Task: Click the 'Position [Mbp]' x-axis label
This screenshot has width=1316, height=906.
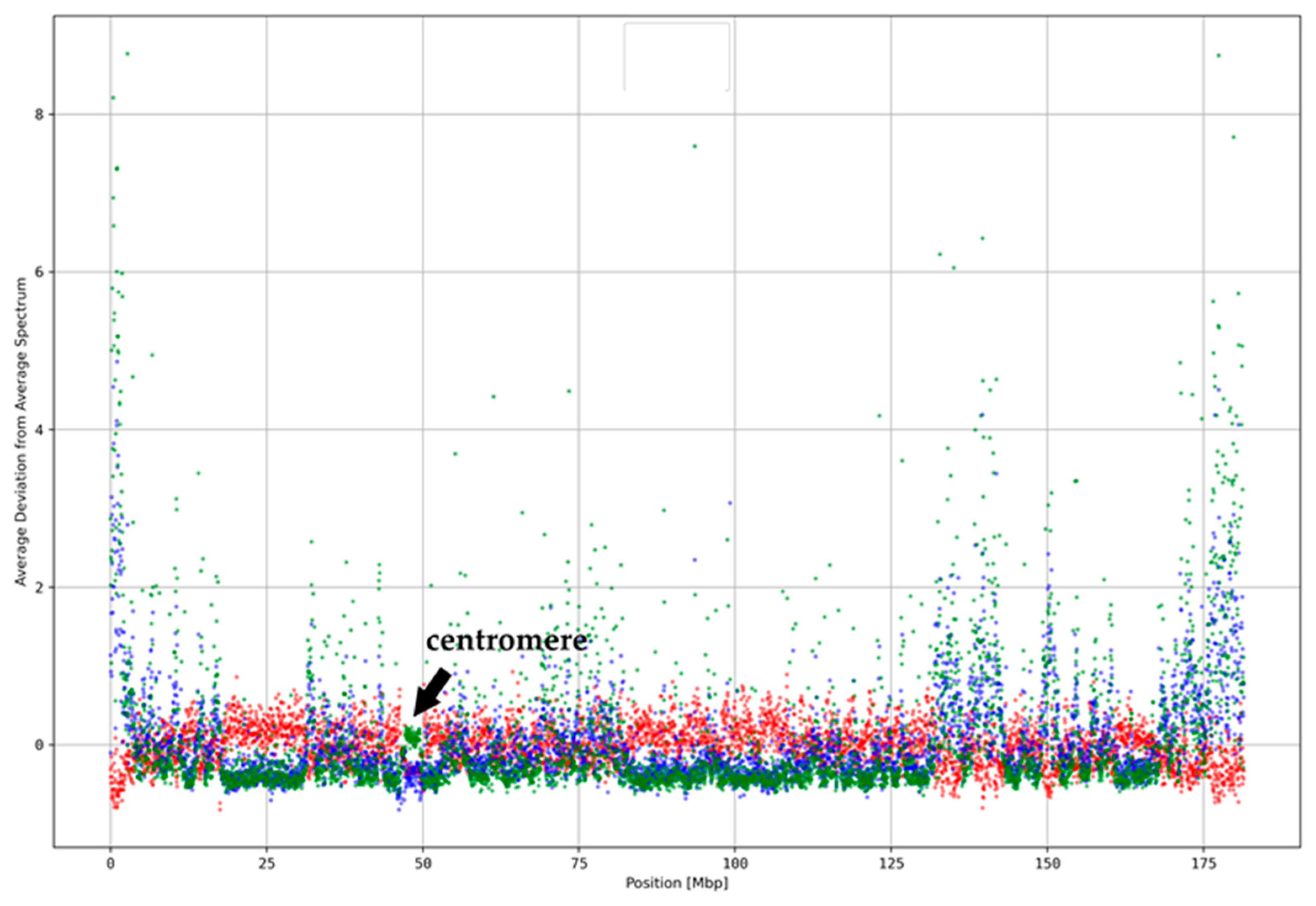Action: click(x=677, y=883)
